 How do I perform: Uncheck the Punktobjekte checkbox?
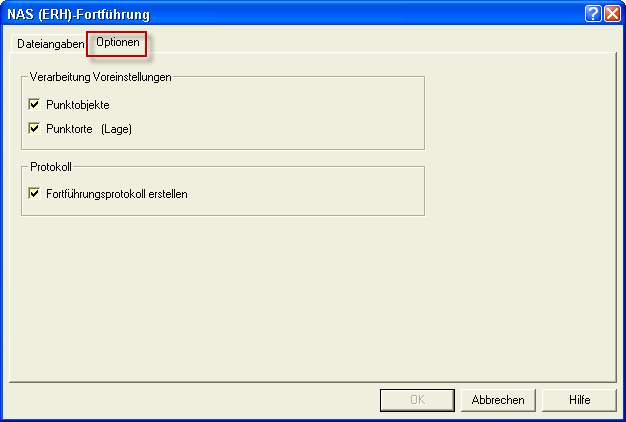click(x=34, y=105)
